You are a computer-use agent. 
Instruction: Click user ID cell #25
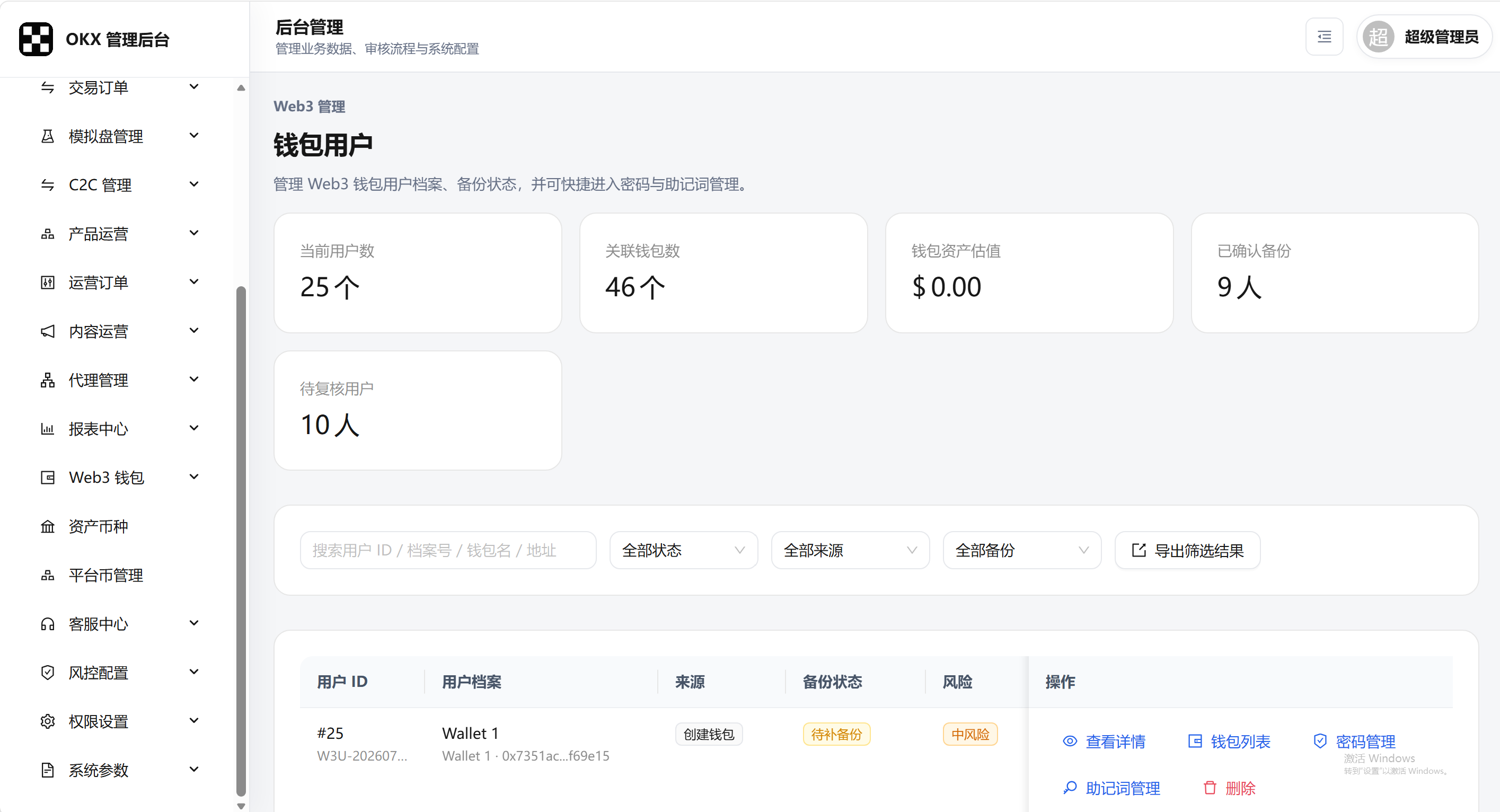[x=330, y=733]
